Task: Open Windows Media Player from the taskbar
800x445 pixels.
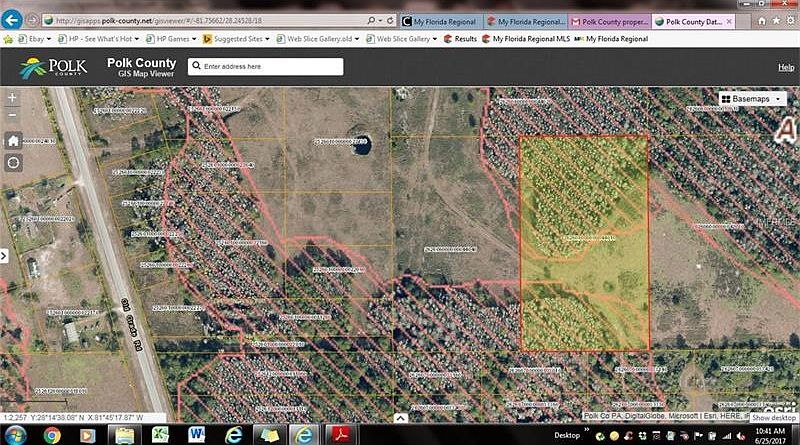Action: (x=88, y=435)
